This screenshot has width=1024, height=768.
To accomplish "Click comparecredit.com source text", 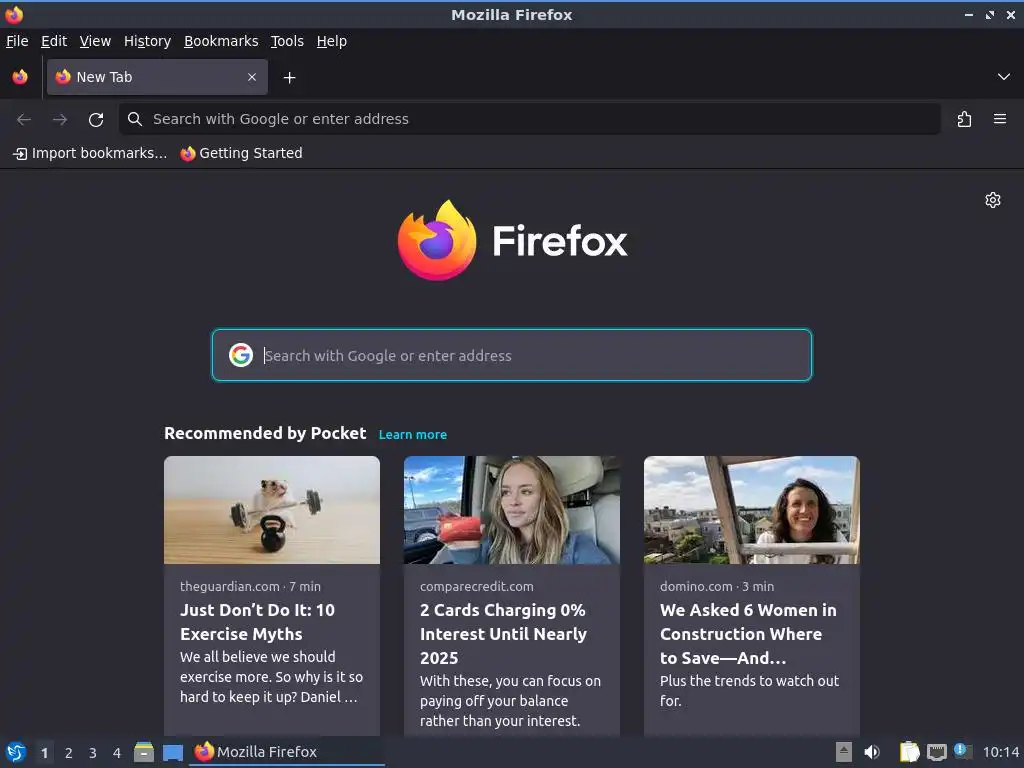I will coord(477,586).
